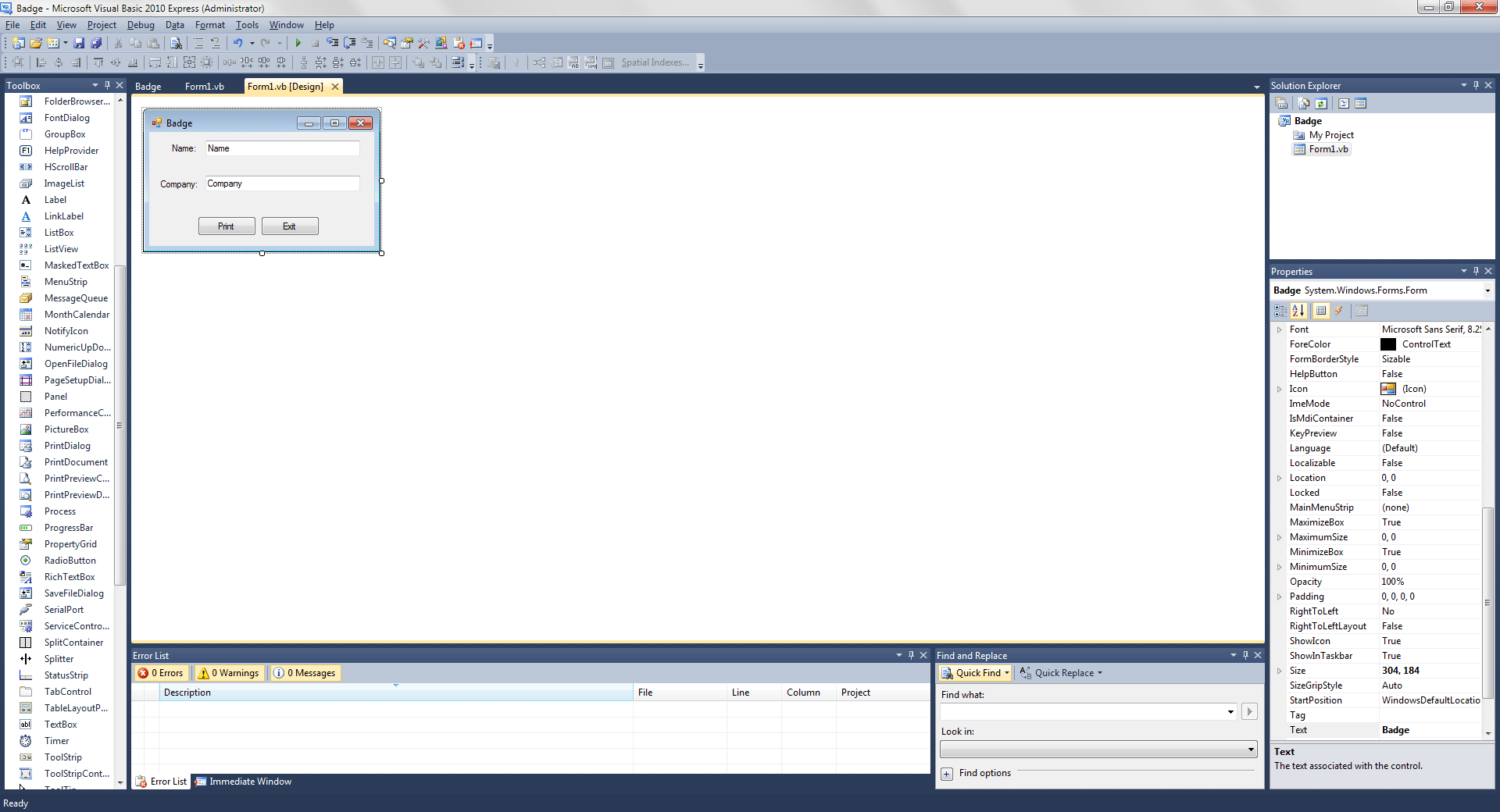Select the Cut tool on the toolbar
The image size is (1500, 812).
(117, 43)
